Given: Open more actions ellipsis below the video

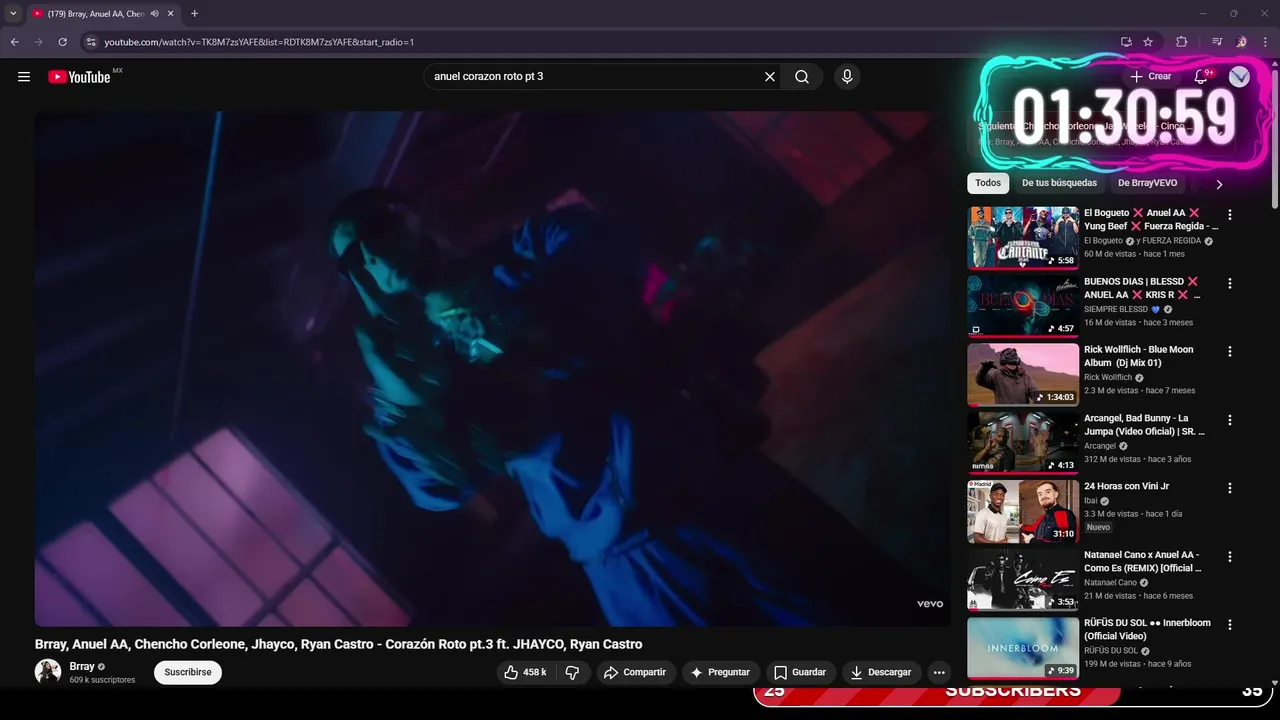Looking at the screenshot, I should click(939, 672).
